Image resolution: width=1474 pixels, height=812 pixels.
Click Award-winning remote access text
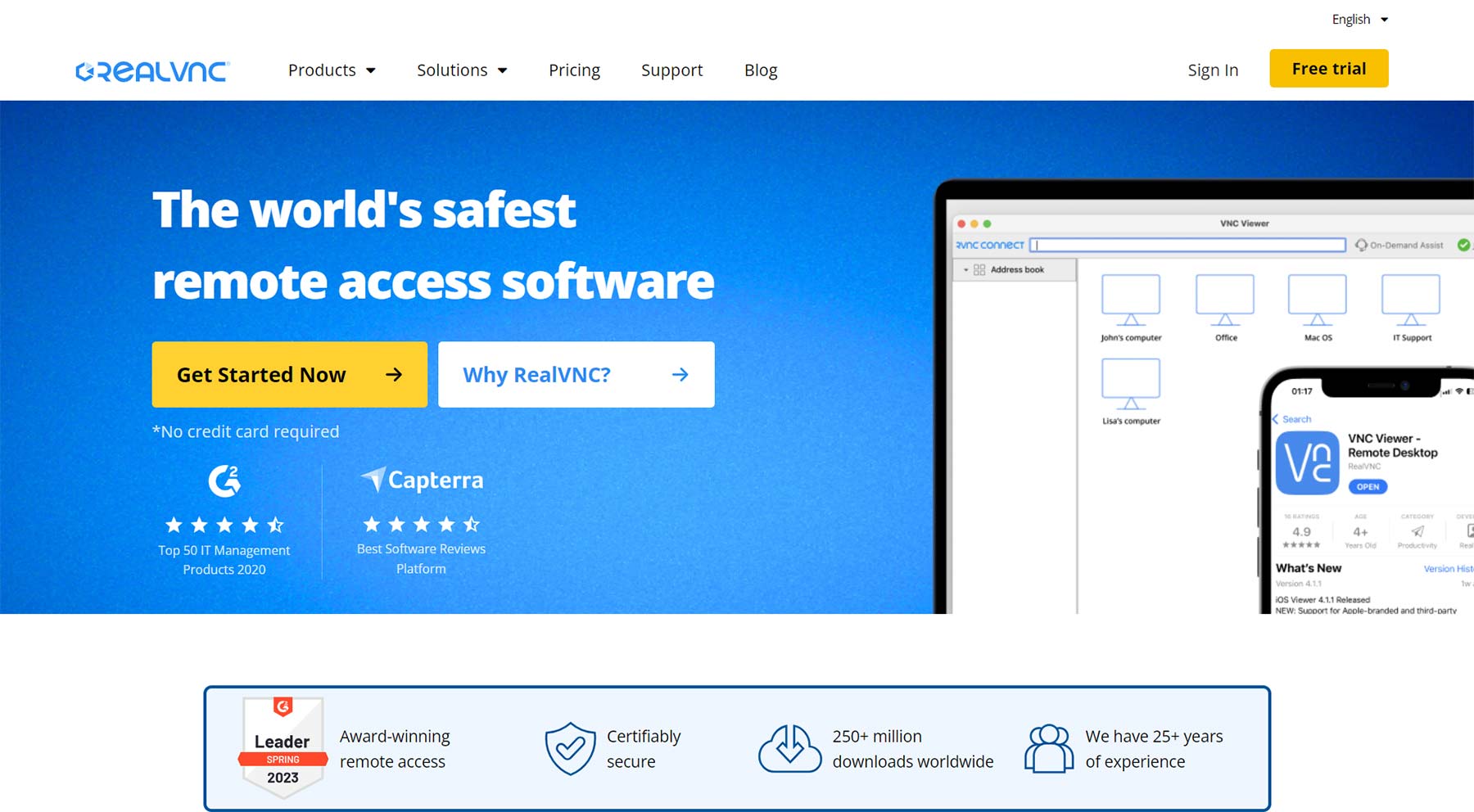pos(395,748)
